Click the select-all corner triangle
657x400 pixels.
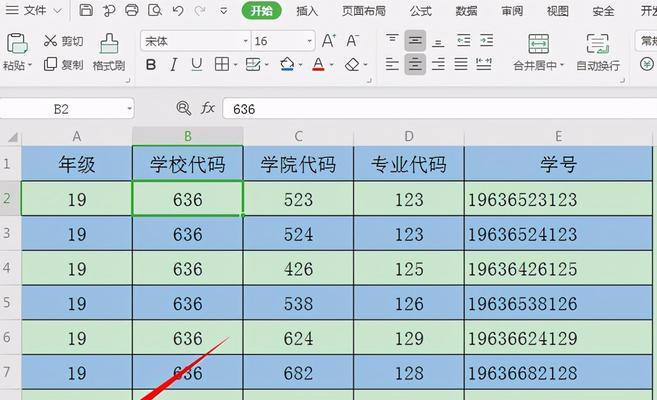click(x=12, y=137)
